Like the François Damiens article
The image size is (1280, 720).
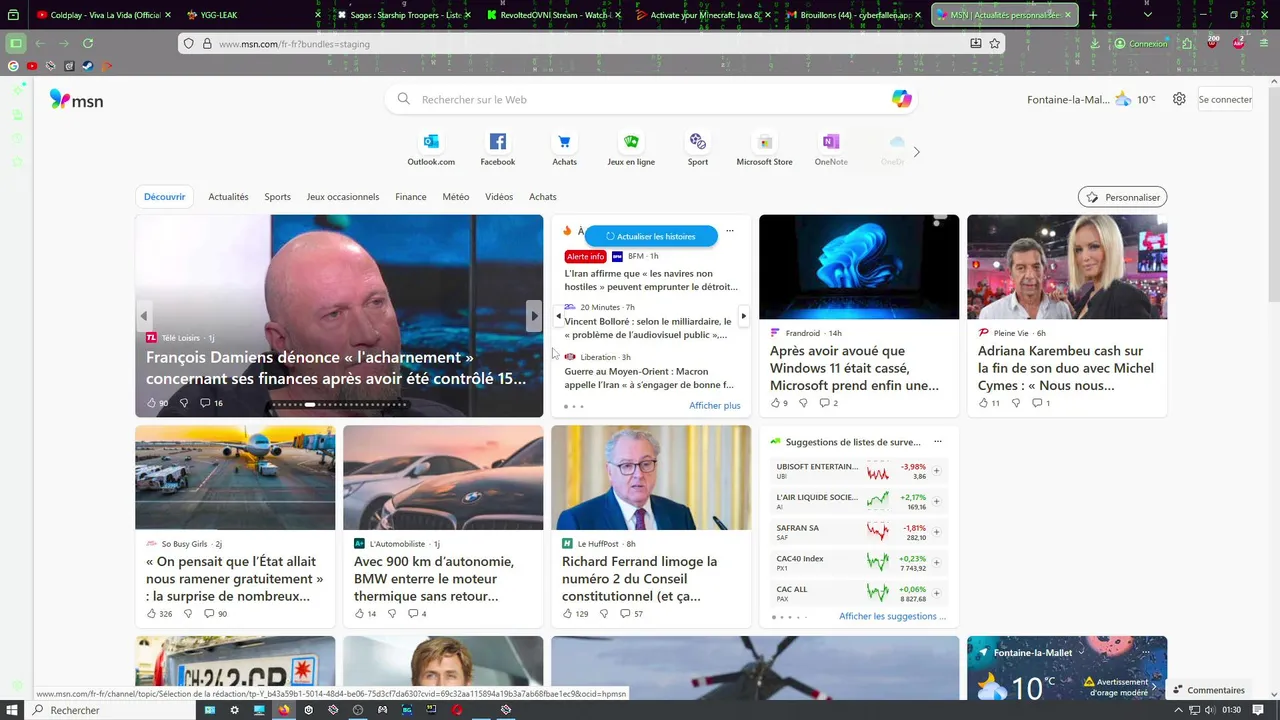point(157,403)
